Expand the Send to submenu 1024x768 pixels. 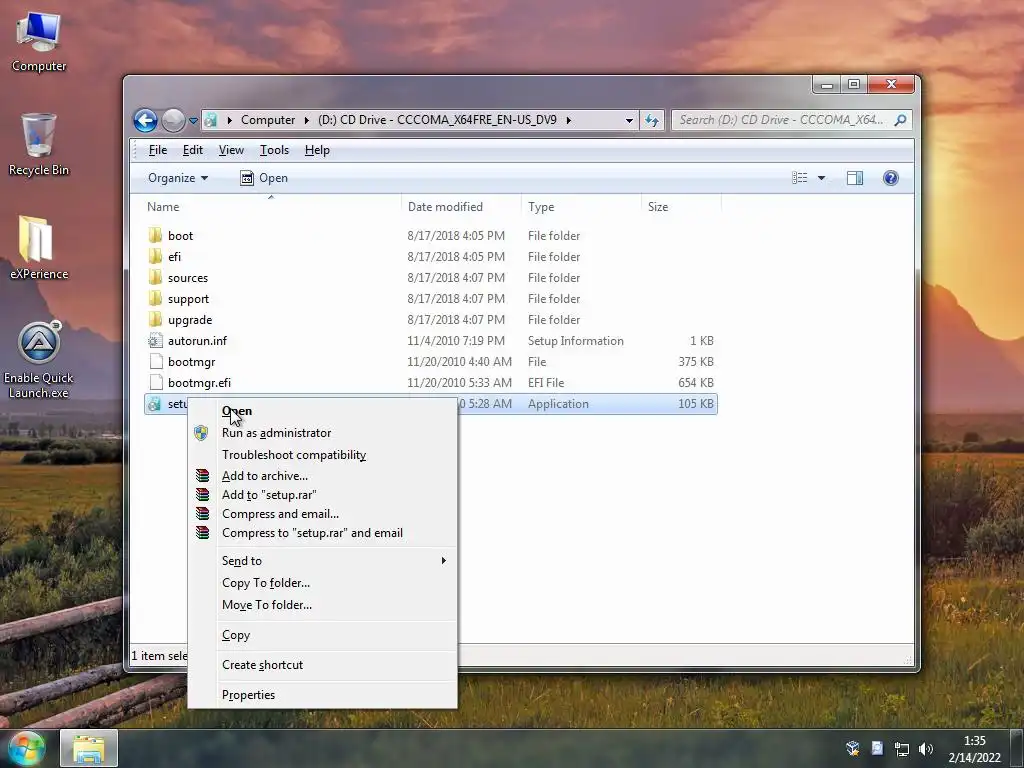[323, 561]
